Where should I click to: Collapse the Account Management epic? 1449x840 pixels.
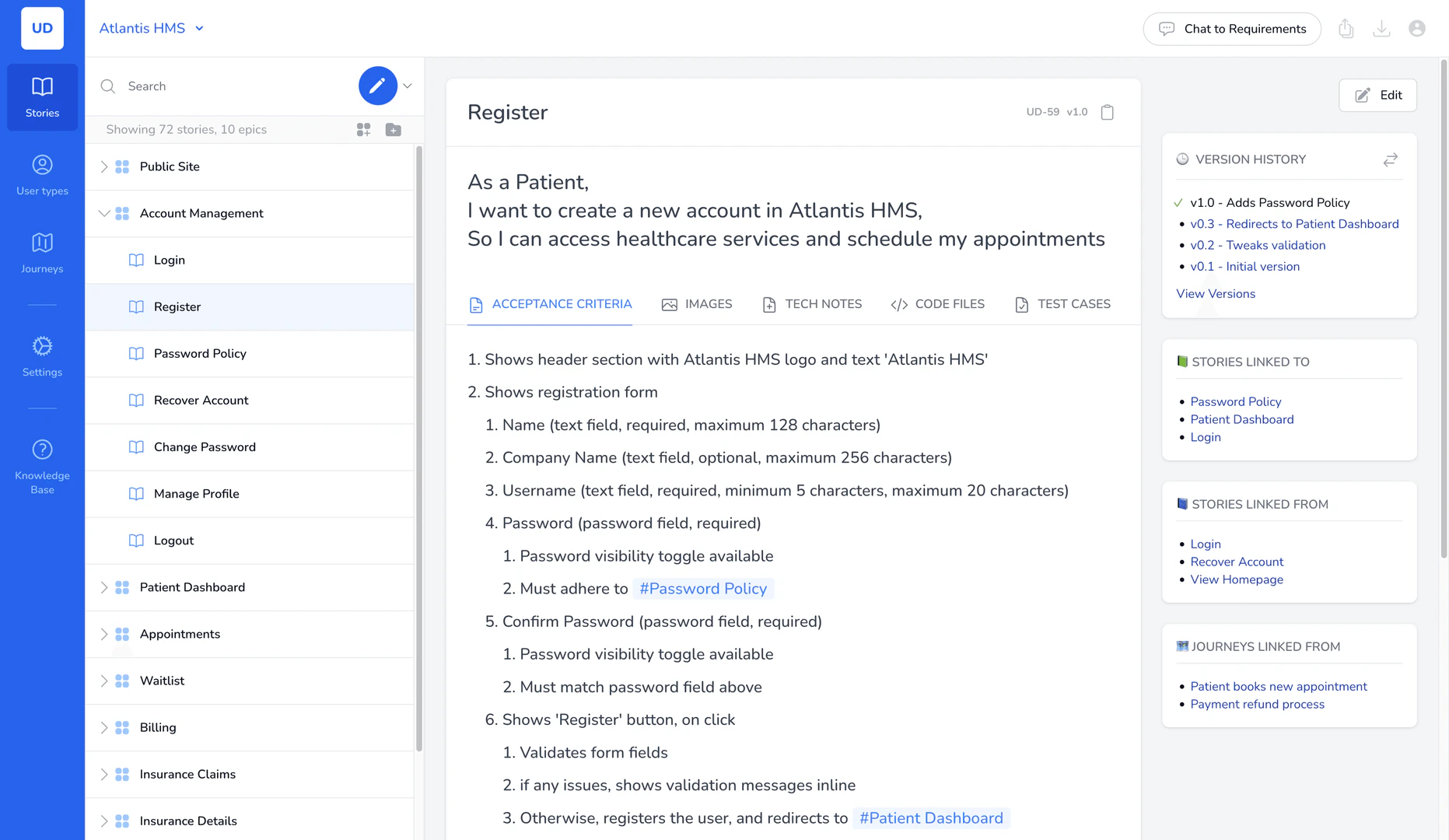pos(104,213)
